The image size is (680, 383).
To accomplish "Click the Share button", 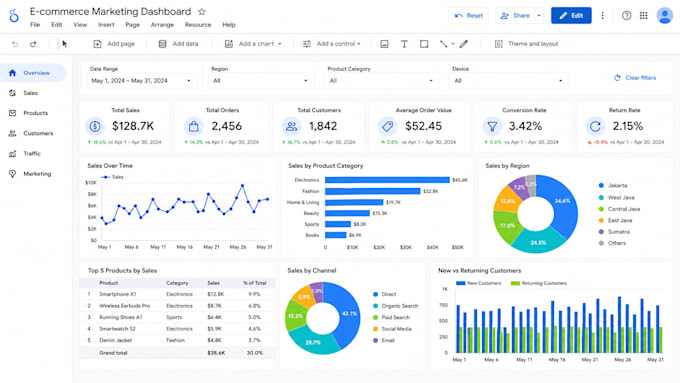I will click(515, 16).
